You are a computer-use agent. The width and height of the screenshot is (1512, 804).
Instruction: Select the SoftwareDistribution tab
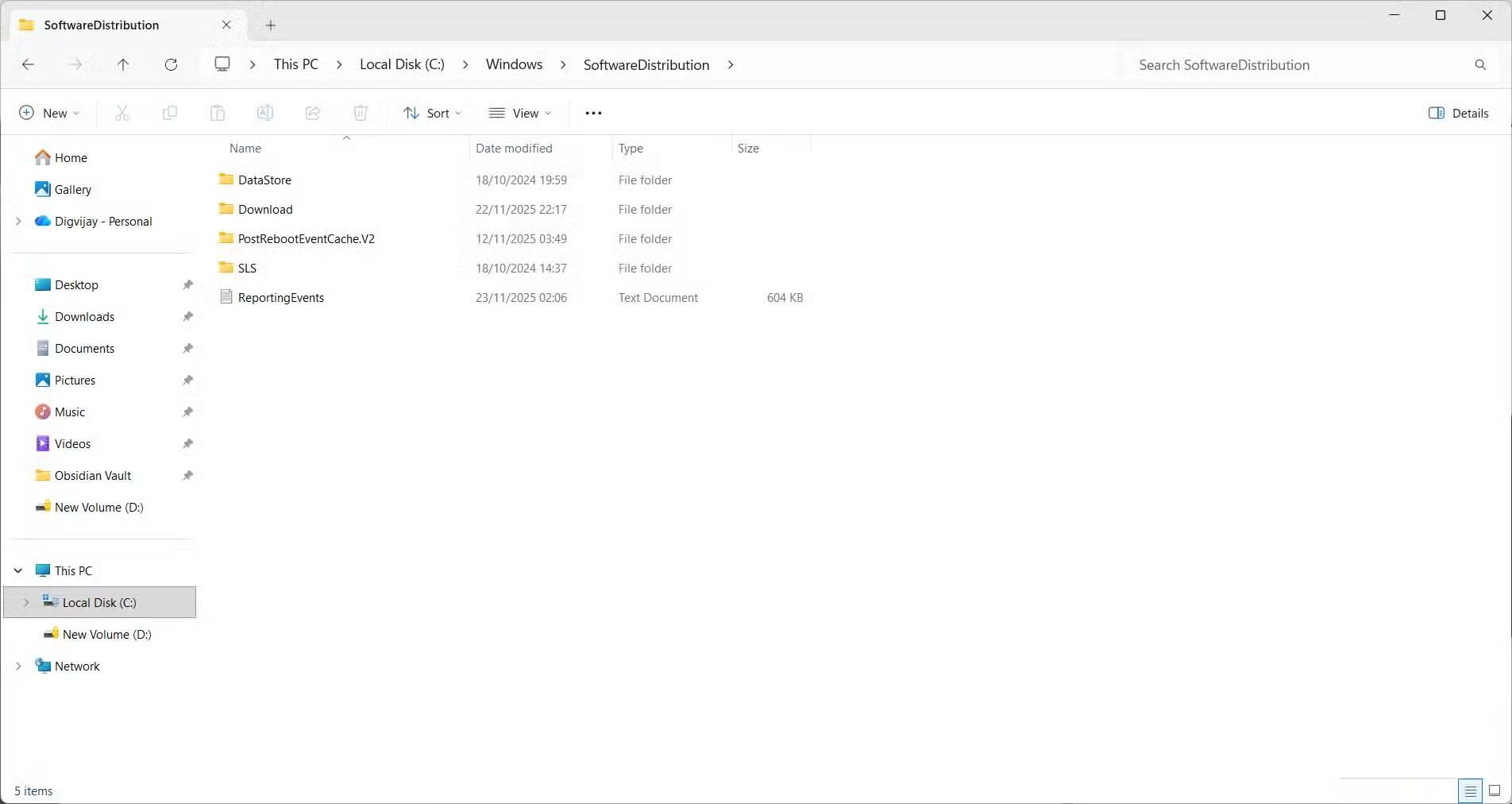click(102, 25)
